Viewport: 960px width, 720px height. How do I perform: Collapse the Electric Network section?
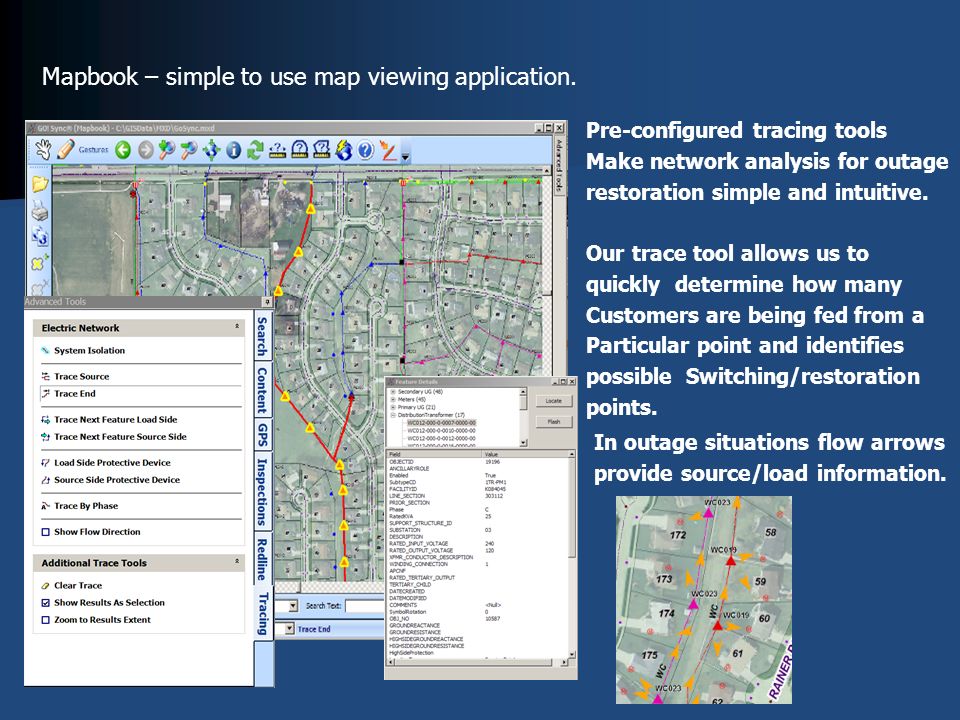click(x=237, y=327)
